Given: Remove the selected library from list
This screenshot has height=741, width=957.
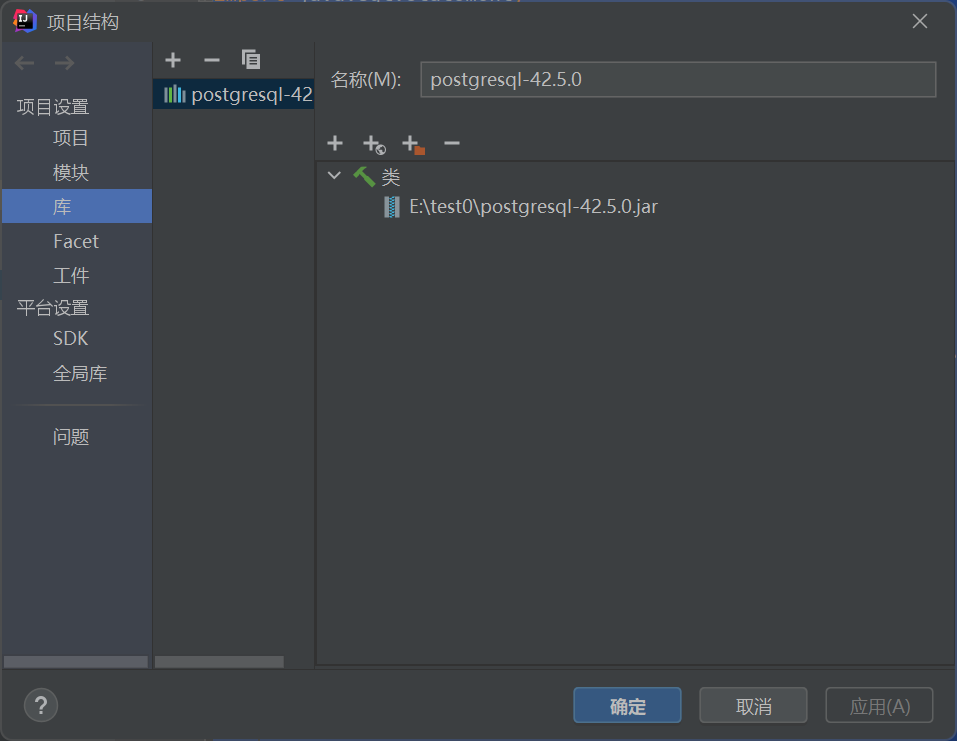Looking at the screenshot, I should click(x=212, y=60).
